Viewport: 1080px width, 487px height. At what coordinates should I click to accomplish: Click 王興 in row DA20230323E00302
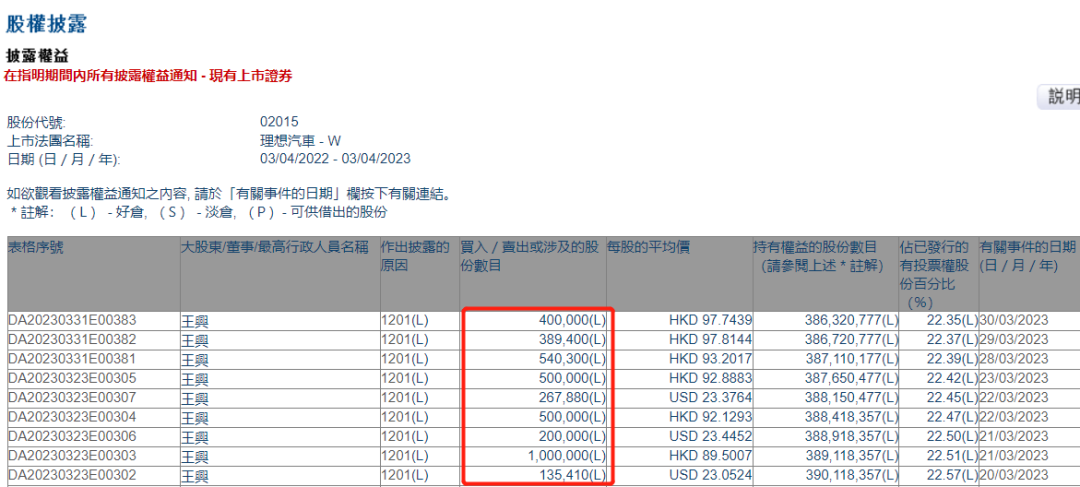coord(195,475)
